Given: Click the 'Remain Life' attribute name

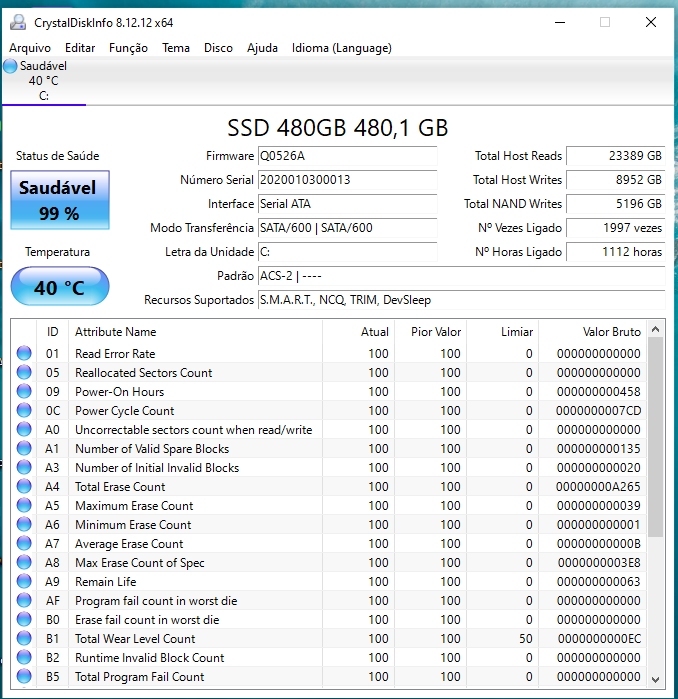Looking at the screenshot, I should [x=106, y=582].
